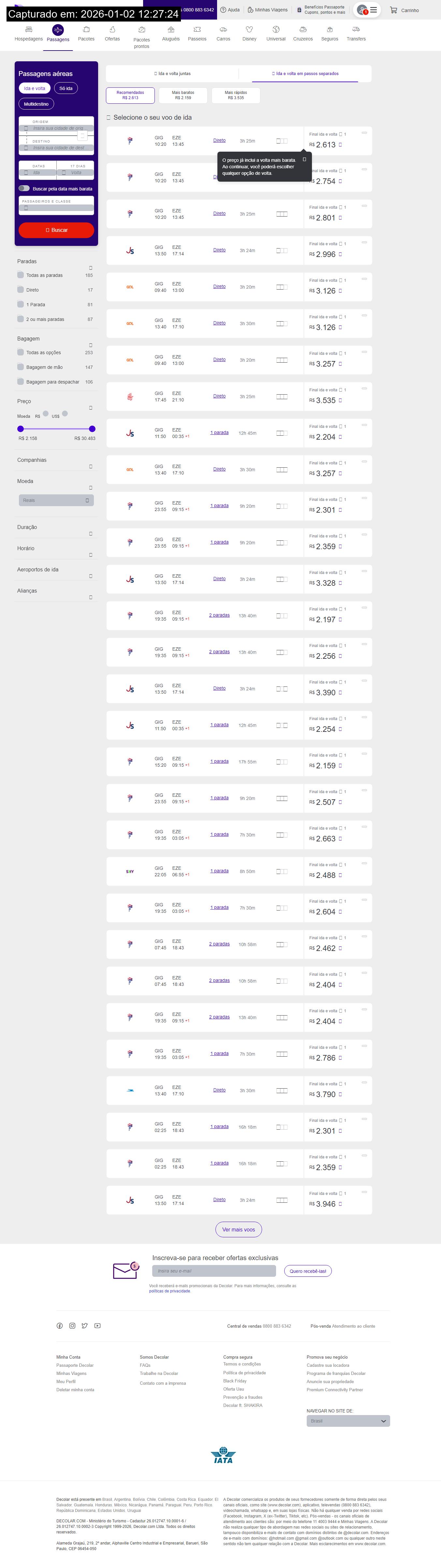This screenshot has width=441, height=1568.
Task: Expand the Duração filter section
Action: (x=91, y=534)
